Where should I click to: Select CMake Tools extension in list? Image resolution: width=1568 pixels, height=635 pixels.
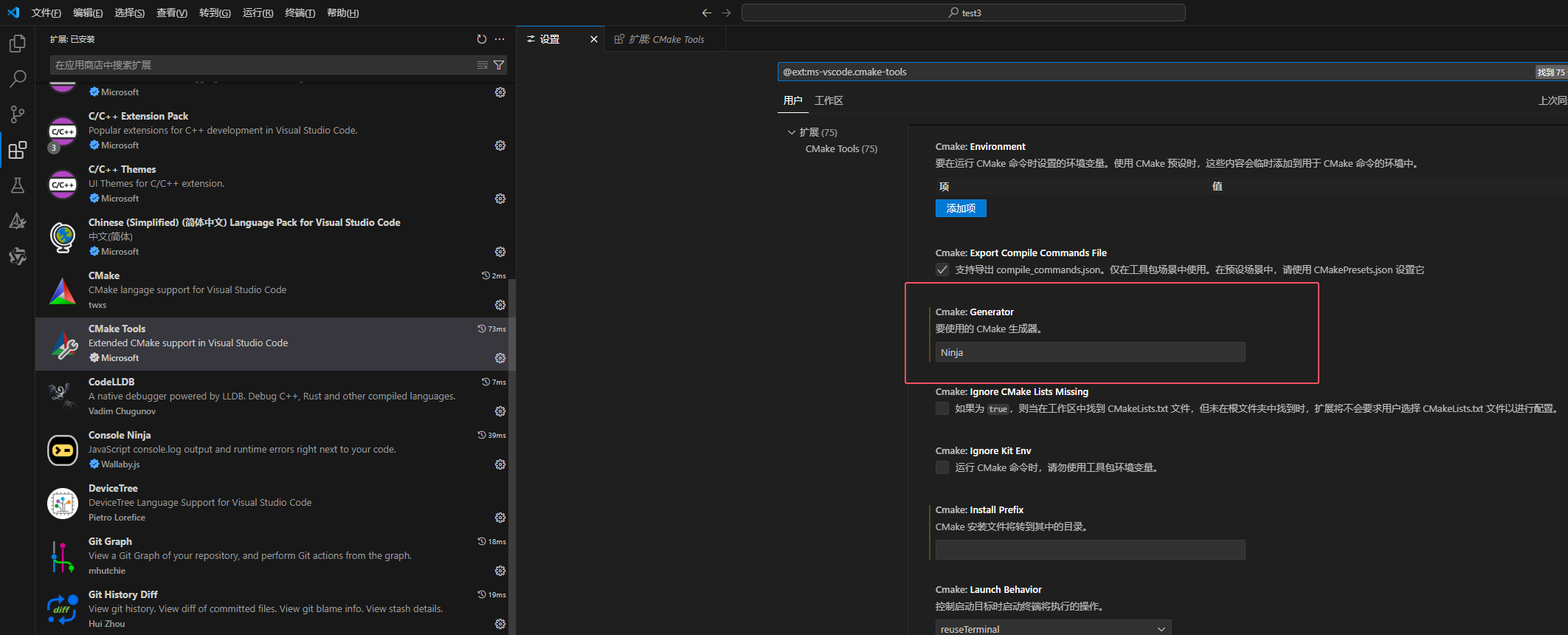pyautogui.click(x=272, y=343)
